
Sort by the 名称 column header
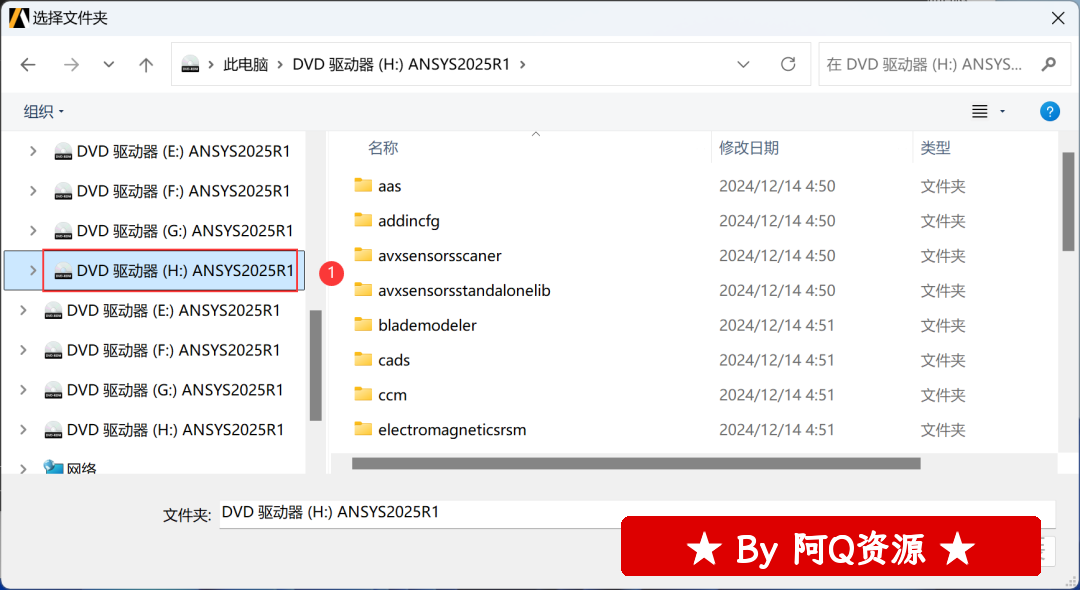tap(383, 148)
